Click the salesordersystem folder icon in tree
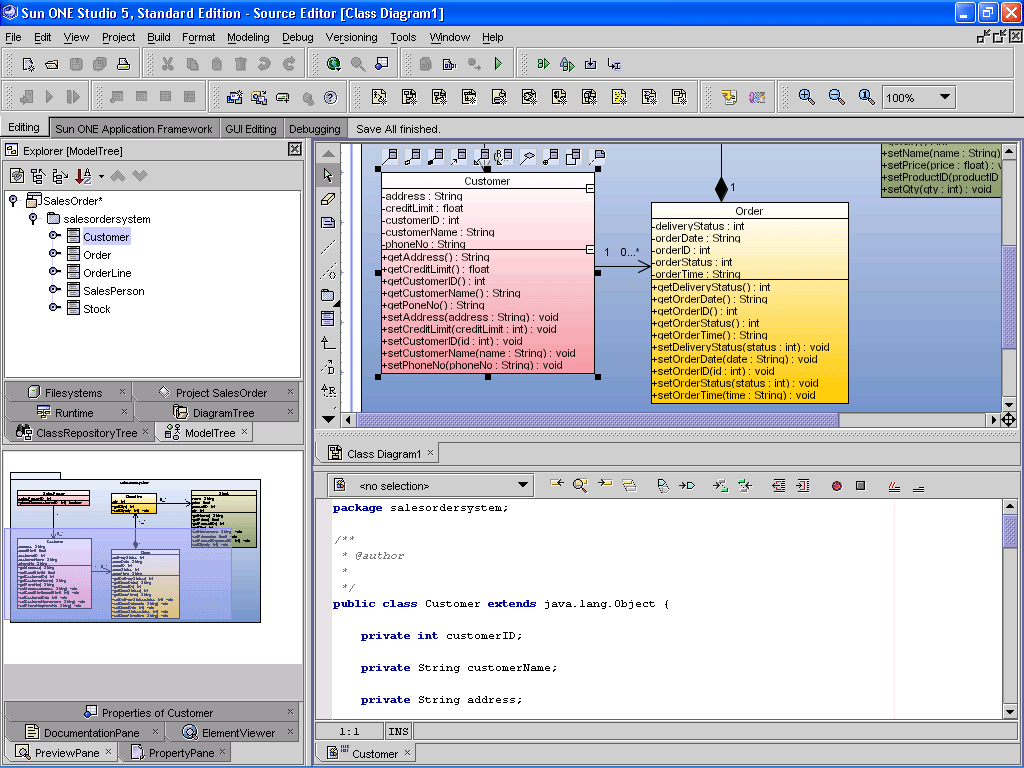Screen dimensions: 1024x768 point(54,219)
